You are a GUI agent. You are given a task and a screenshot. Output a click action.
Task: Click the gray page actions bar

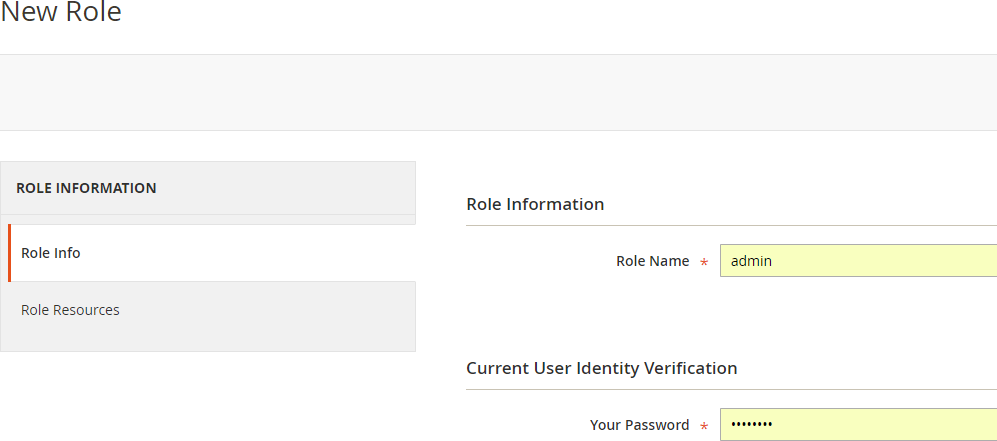498,92
